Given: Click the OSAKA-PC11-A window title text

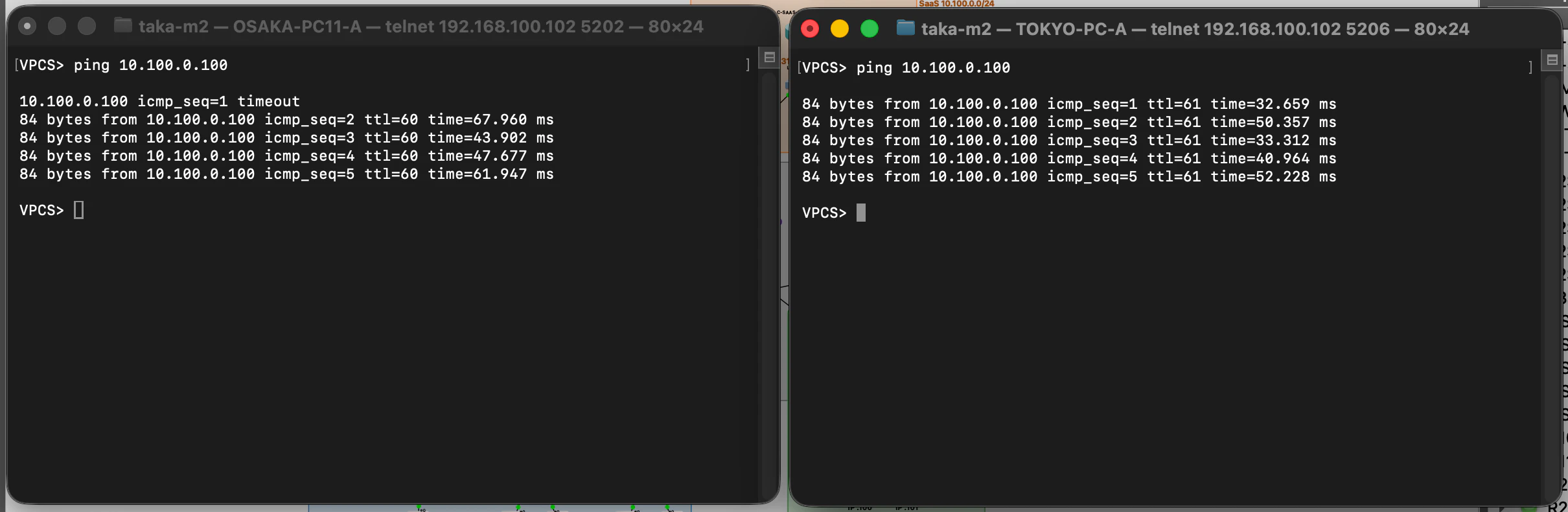Looking at the screenshot, I should tap(421, 27).
